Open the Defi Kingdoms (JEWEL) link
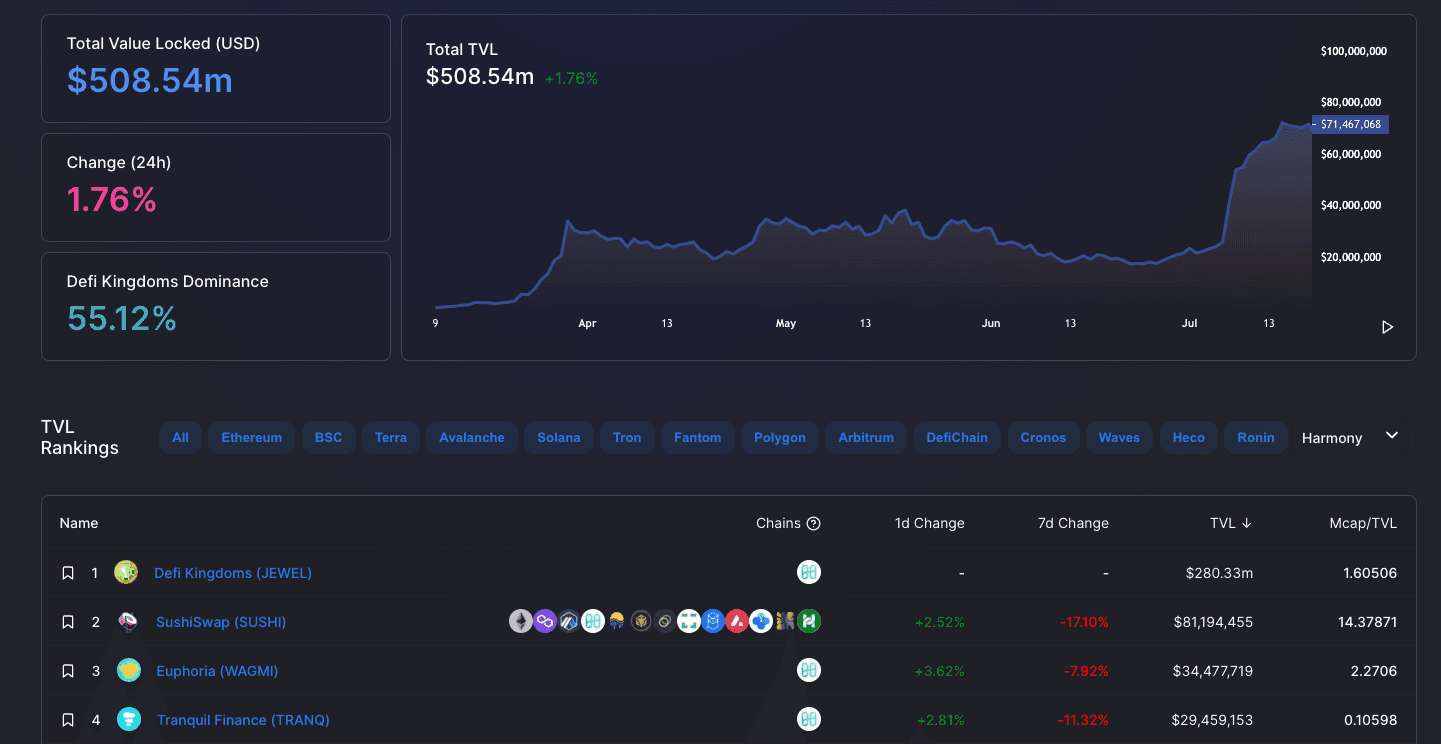This screenshot has width=1441, height=744. click(x=233, y=573)
